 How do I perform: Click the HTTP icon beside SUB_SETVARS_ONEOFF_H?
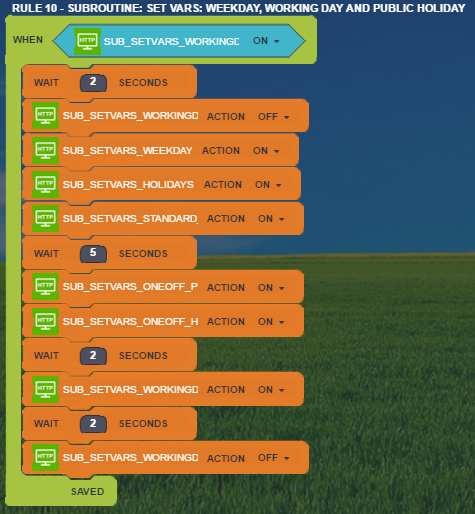click(46, 321)
